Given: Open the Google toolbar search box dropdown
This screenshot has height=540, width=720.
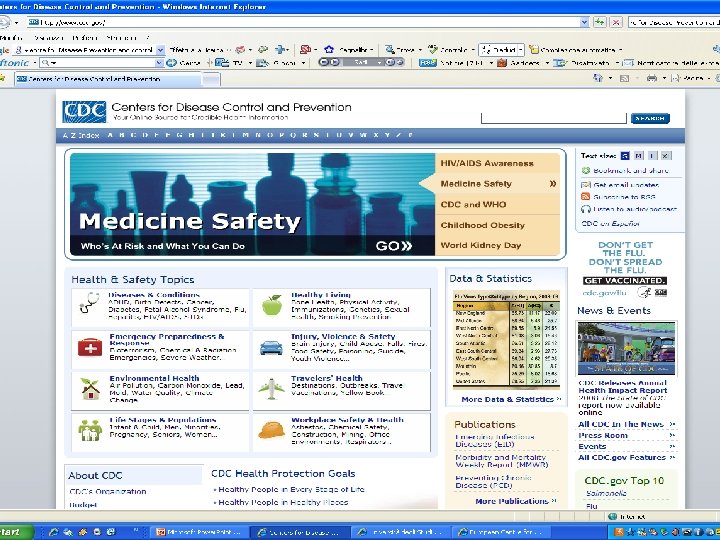Looking at the screenshot, I should pos(160,50).
